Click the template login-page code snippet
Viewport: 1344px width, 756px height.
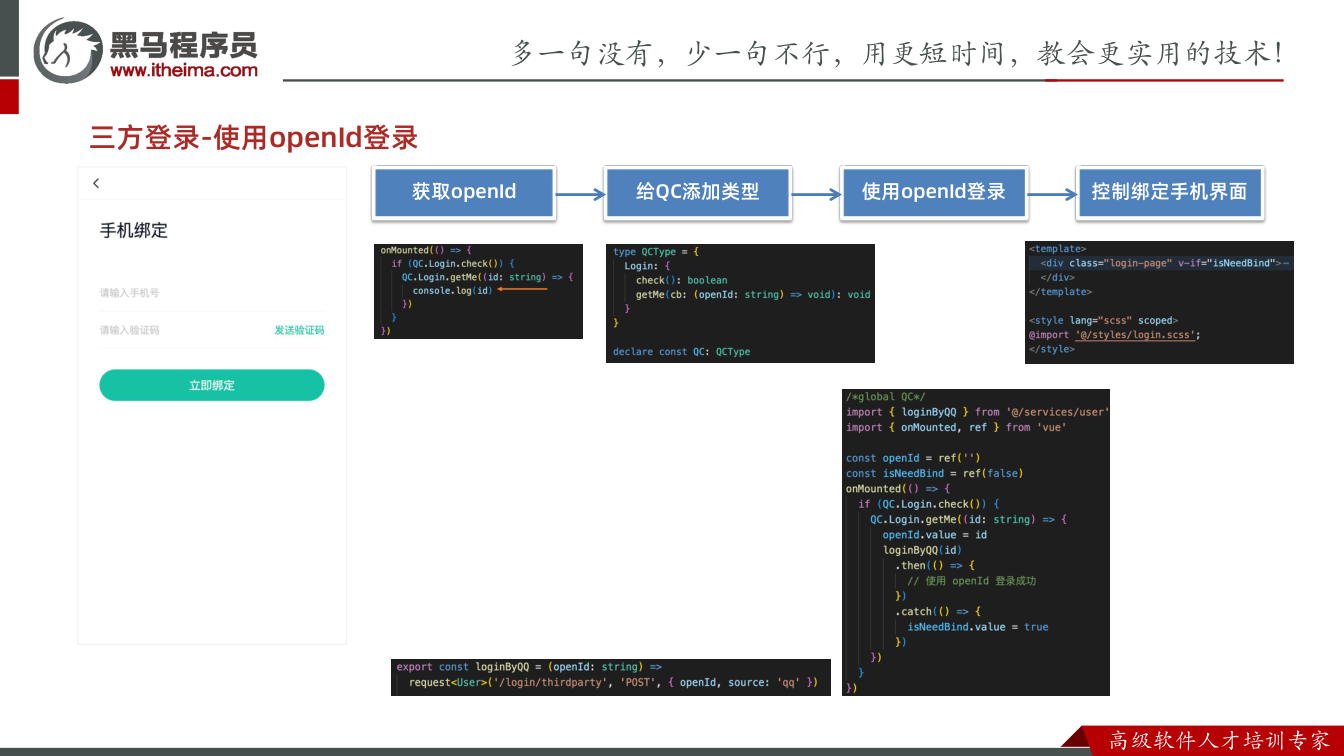pyautogui.click(x=1159, y=302)
